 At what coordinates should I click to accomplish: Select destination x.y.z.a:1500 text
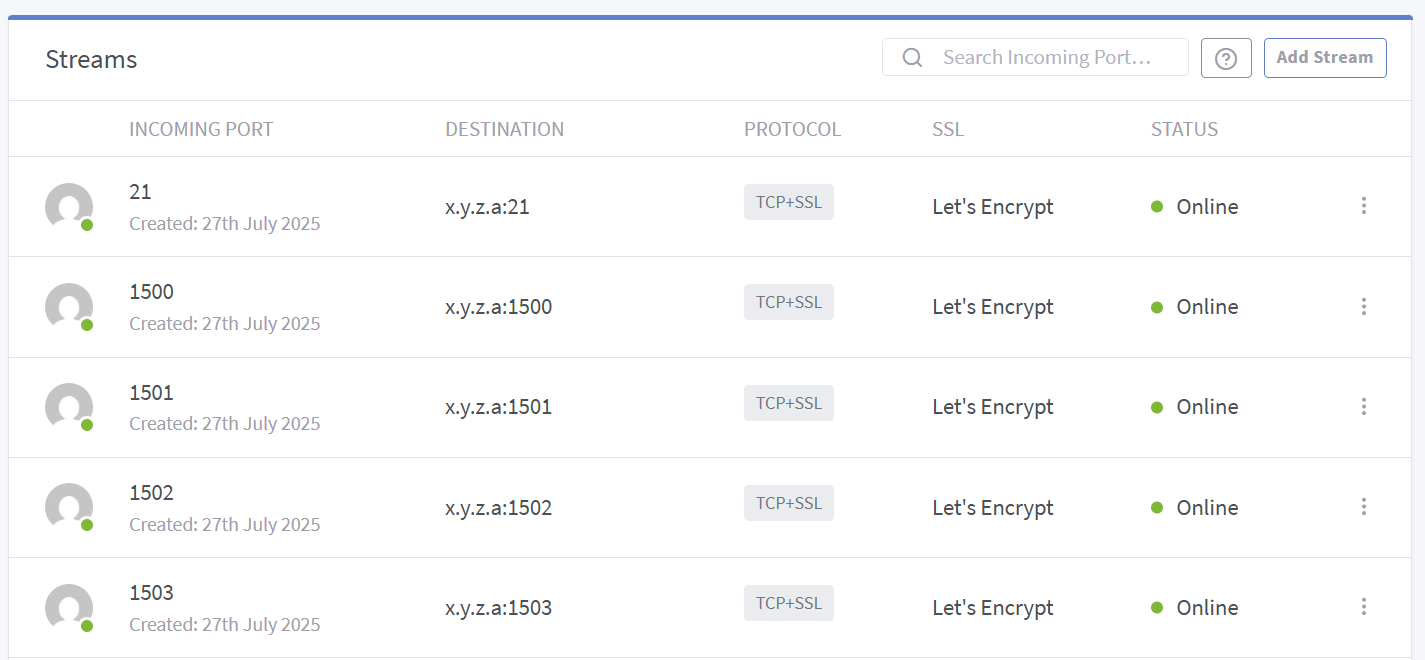[498, 307]
